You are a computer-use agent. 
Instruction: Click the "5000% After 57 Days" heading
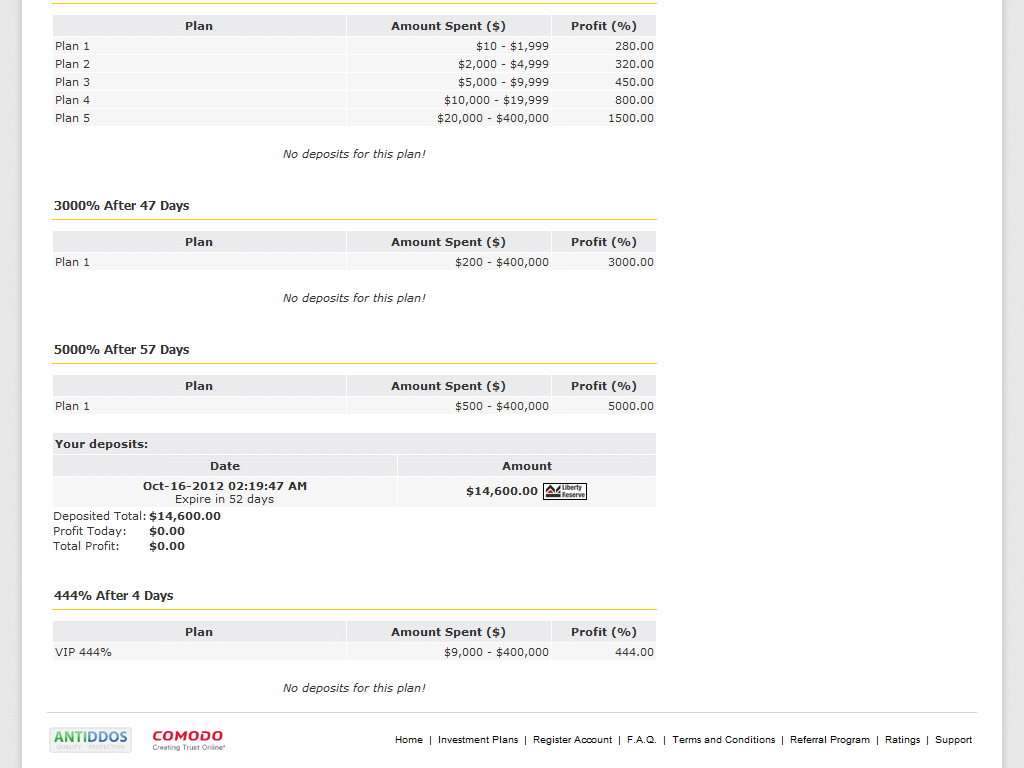coord(121,350)
